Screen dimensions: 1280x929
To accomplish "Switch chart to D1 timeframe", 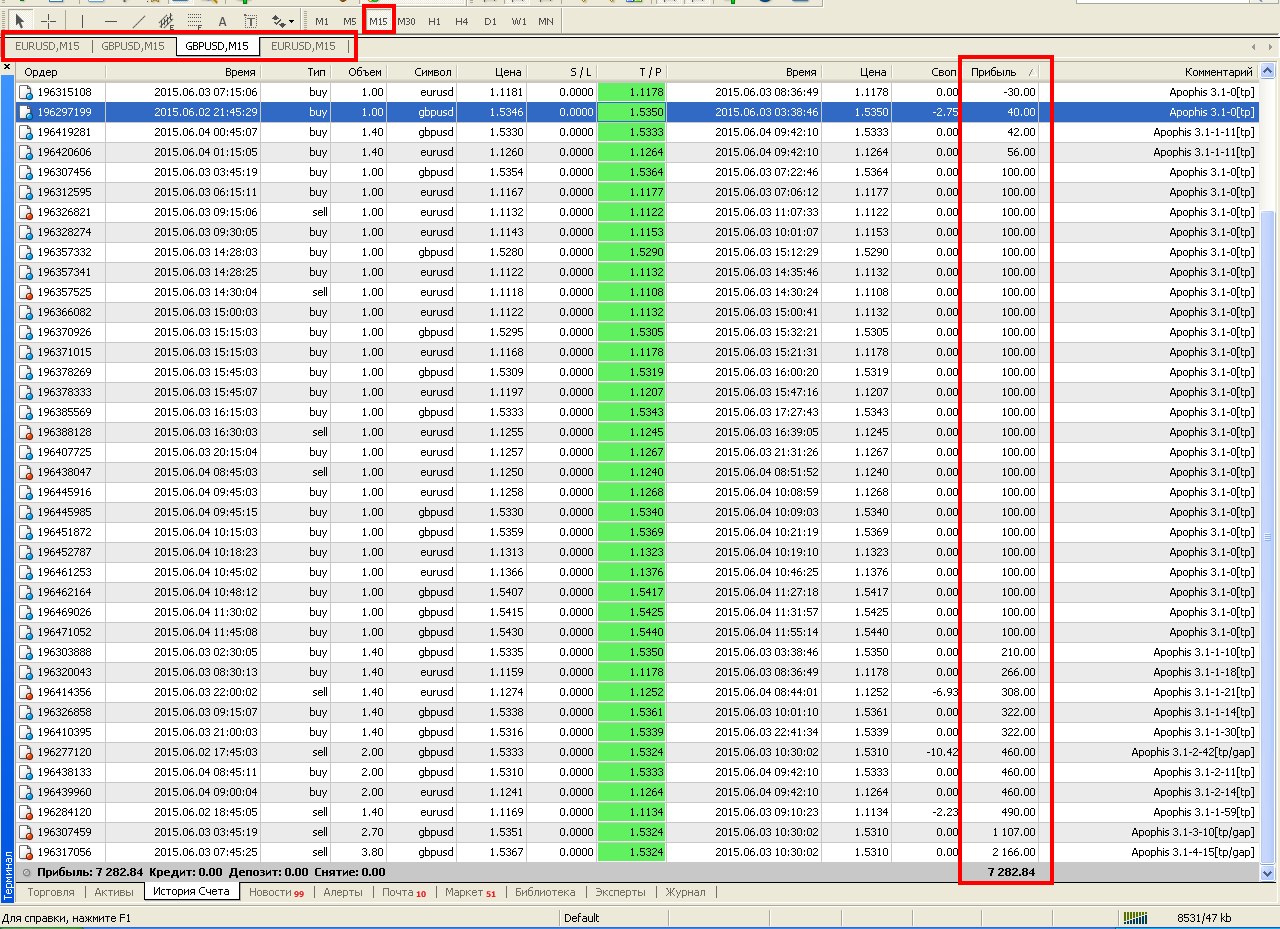I will 489,21.
